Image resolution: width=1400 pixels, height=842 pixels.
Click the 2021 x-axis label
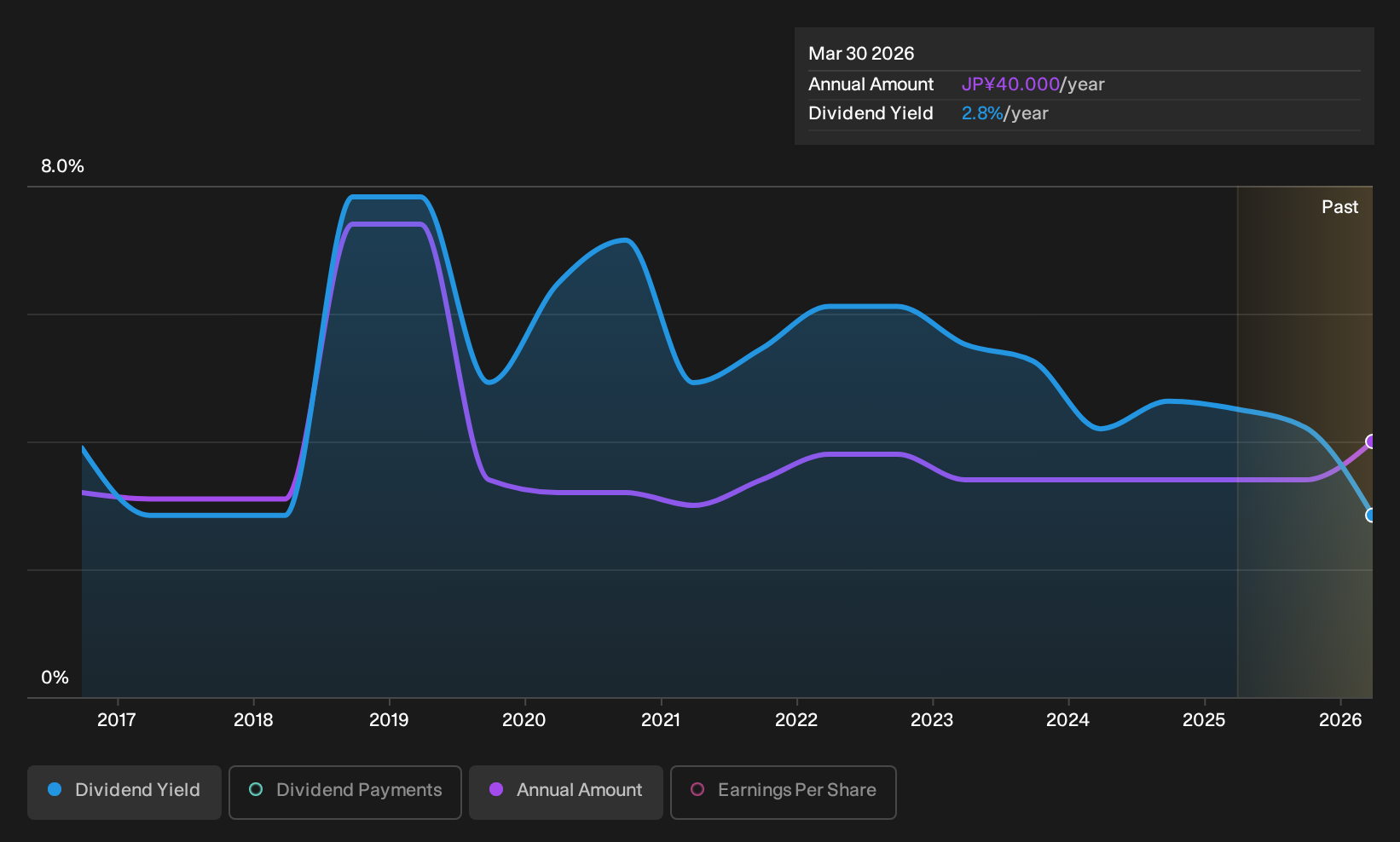point(661,720)
